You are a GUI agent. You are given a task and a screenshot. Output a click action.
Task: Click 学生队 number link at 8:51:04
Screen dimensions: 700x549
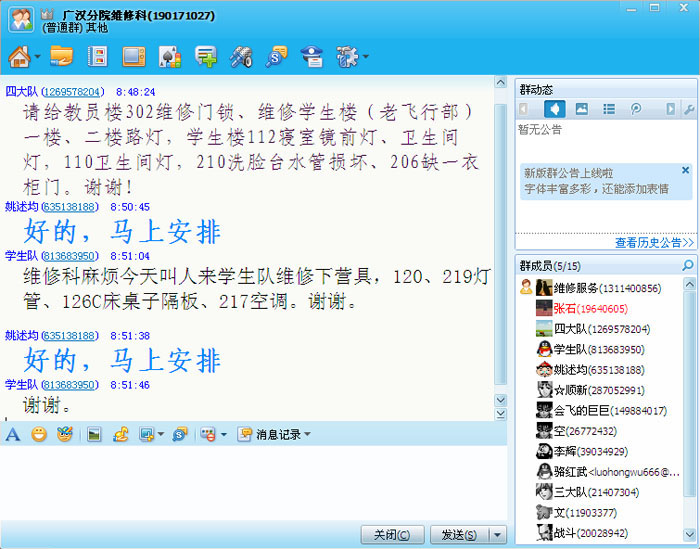pyautogui.click(x=69, y=256)
